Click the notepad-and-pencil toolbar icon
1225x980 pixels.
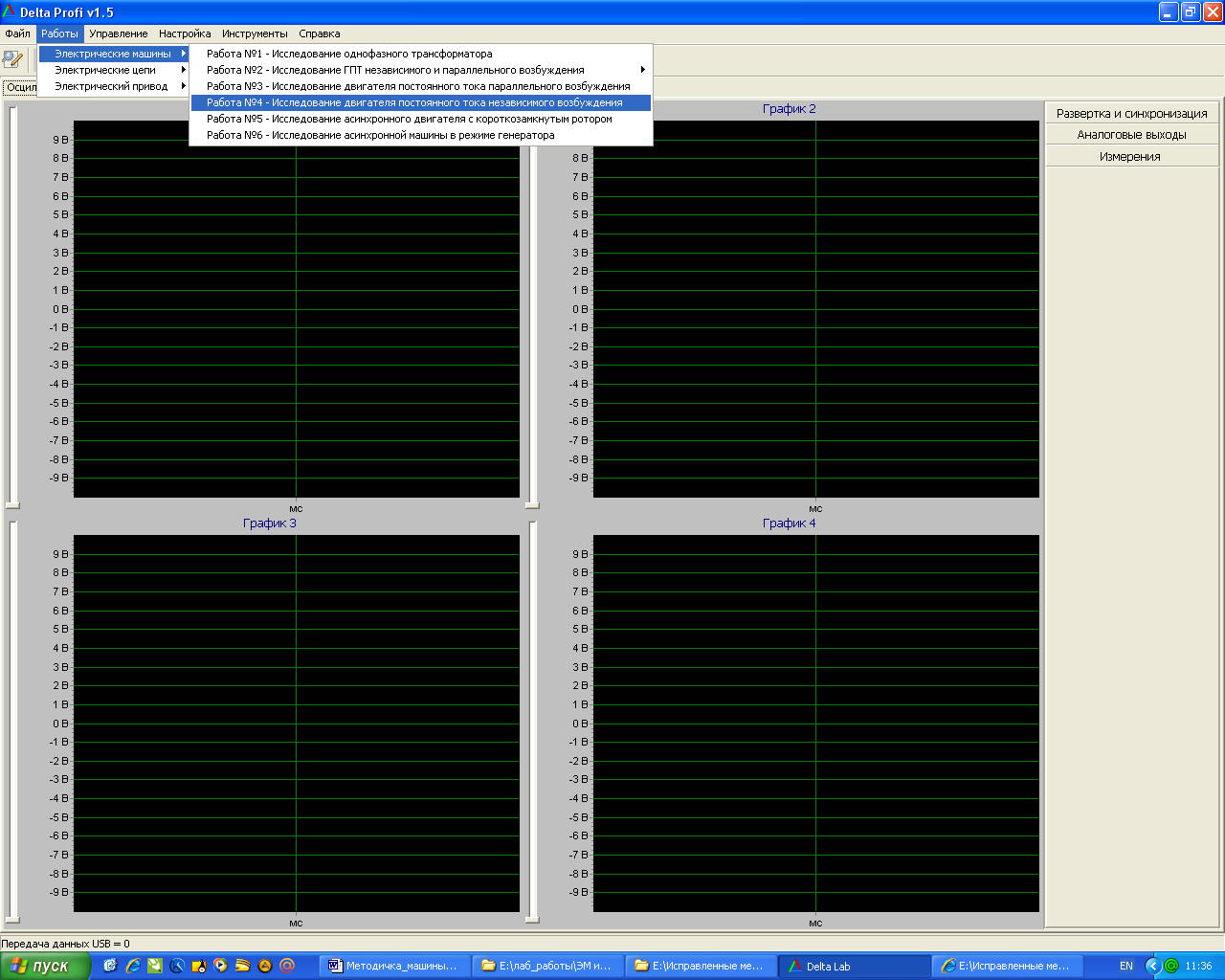[x=12, y=59]
